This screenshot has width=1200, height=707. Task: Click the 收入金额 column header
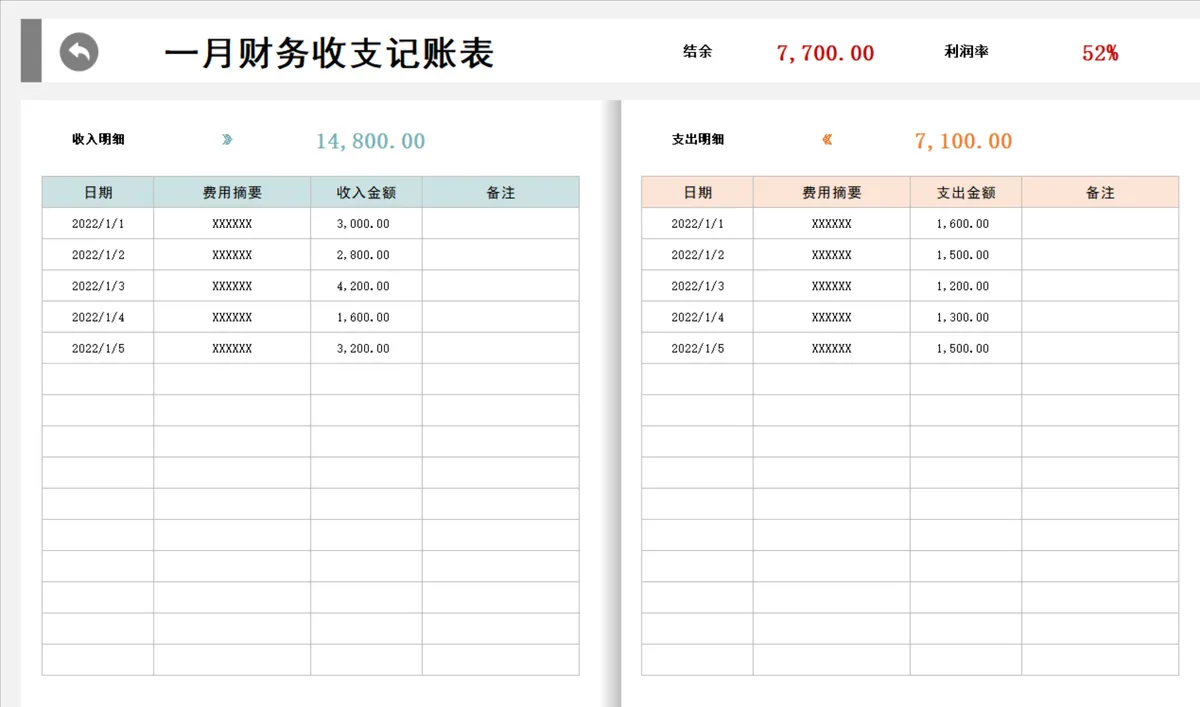366,192
